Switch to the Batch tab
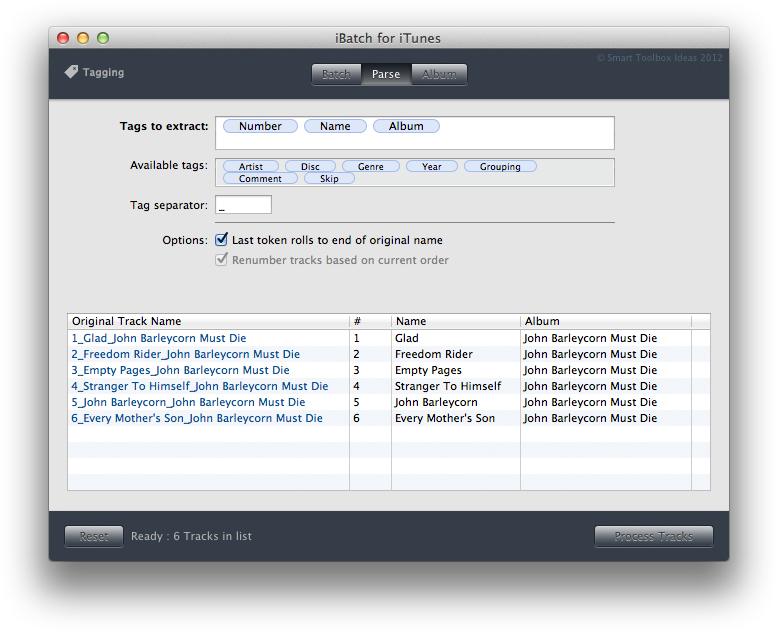Screen dimensions: 778x632 pos(336,74)
